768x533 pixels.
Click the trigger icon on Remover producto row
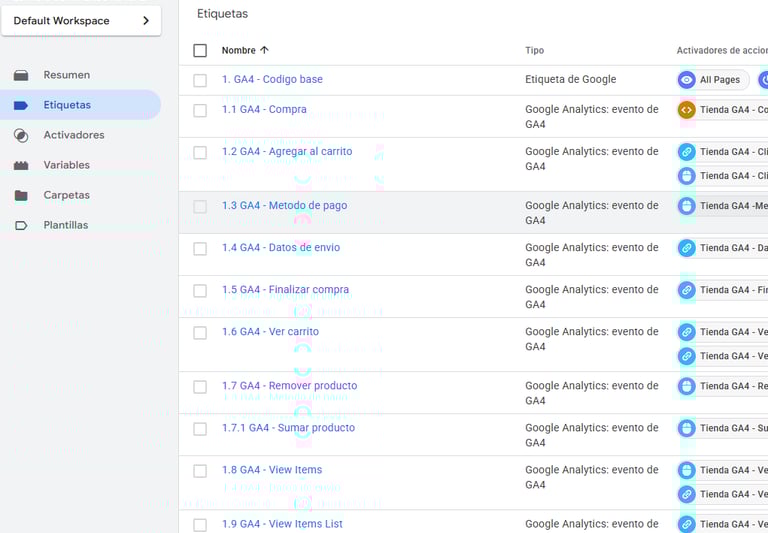pyautogui.click(x=687, y=387)
